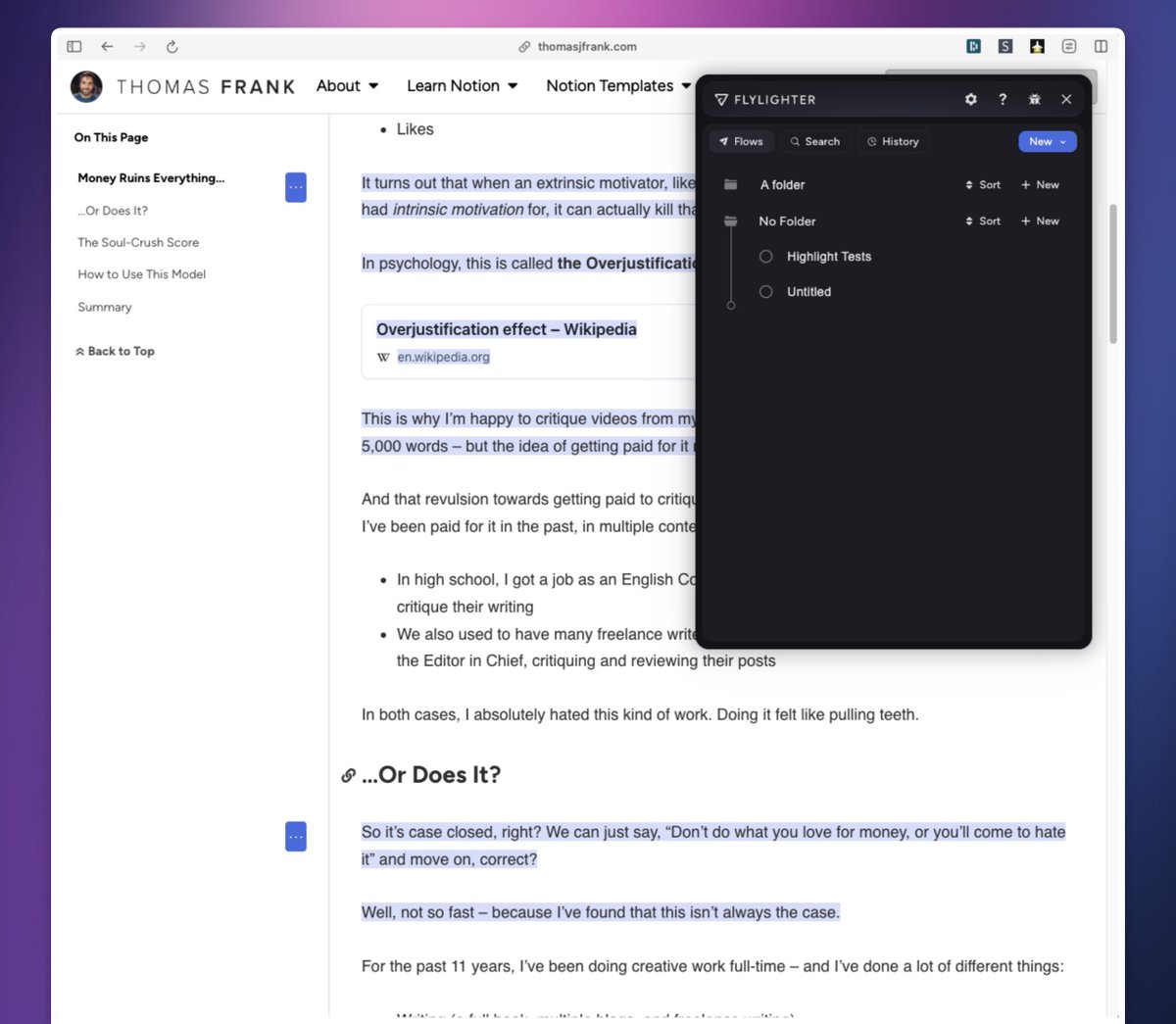This screenshot has height=1024, width=1176.
Task: Add new flow in No Folder
Action: (1040, 220)
